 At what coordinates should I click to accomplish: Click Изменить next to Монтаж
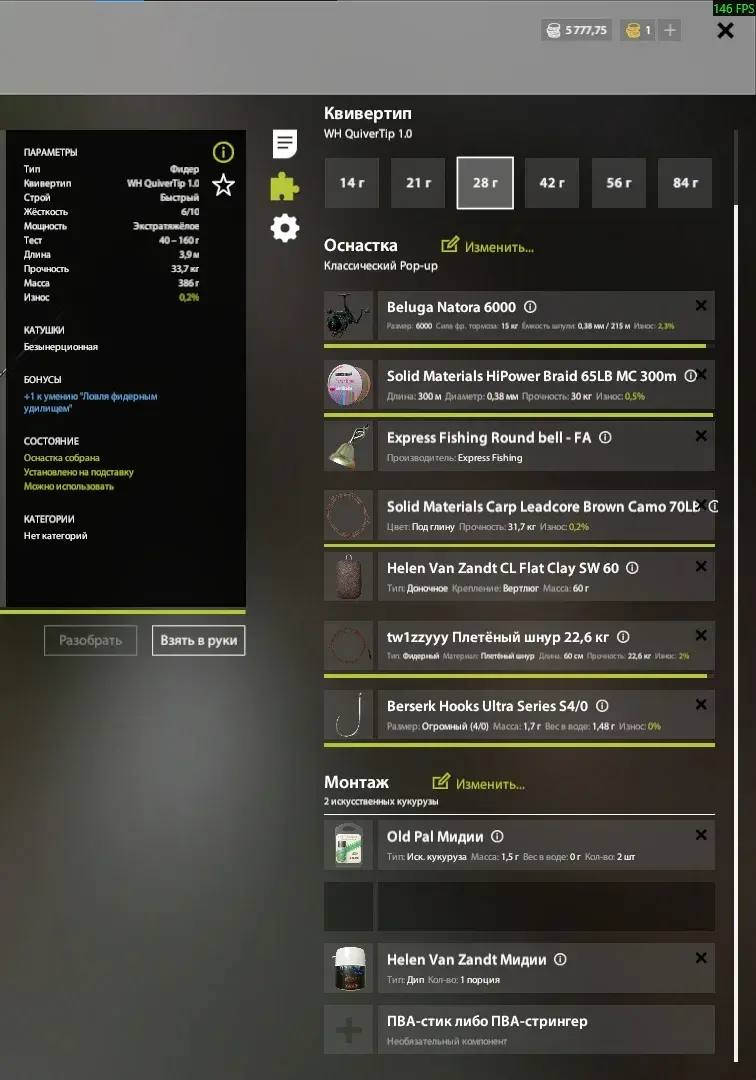[479, 783]
